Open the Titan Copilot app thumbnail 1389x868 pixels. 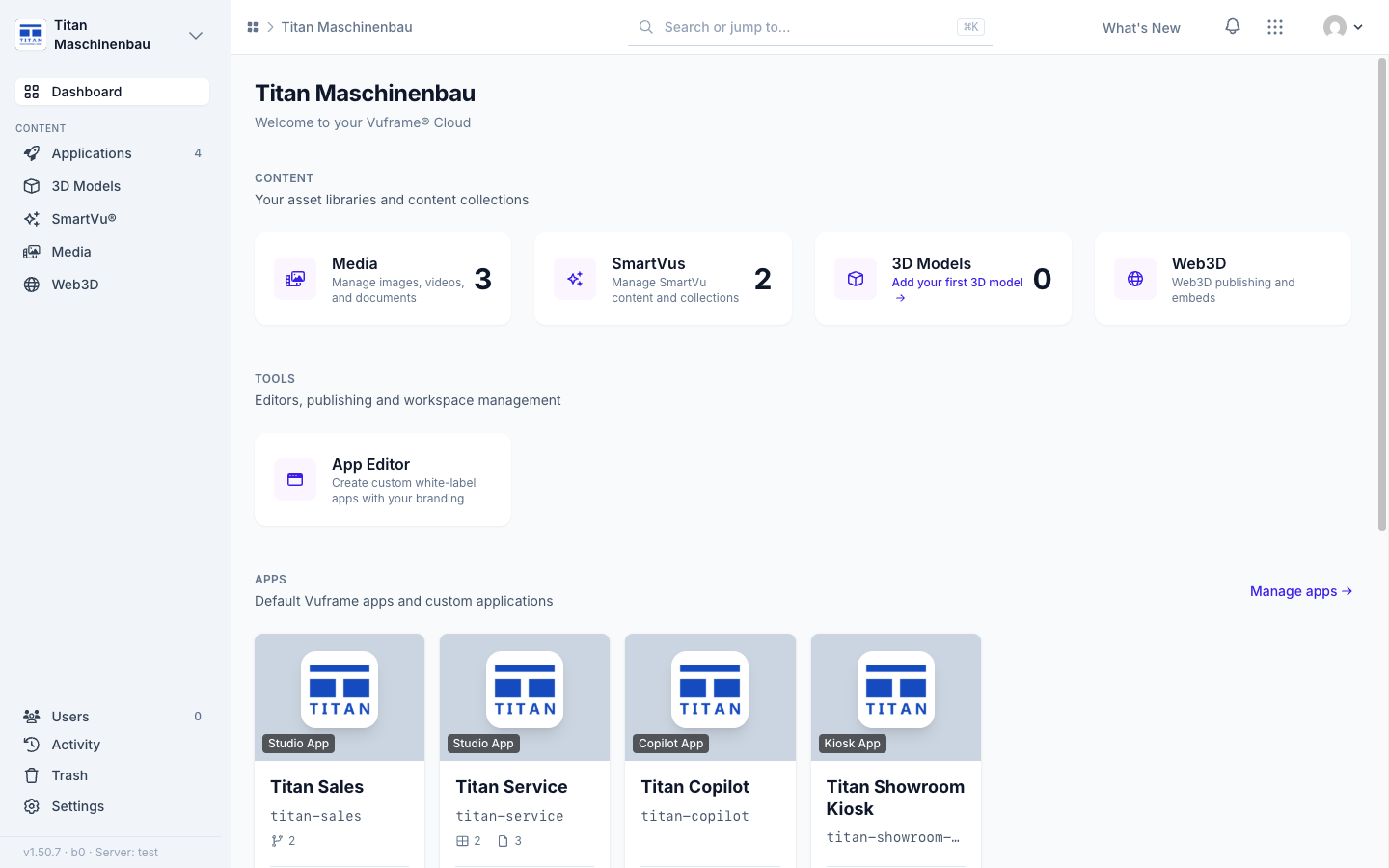[x=710, y=697]
